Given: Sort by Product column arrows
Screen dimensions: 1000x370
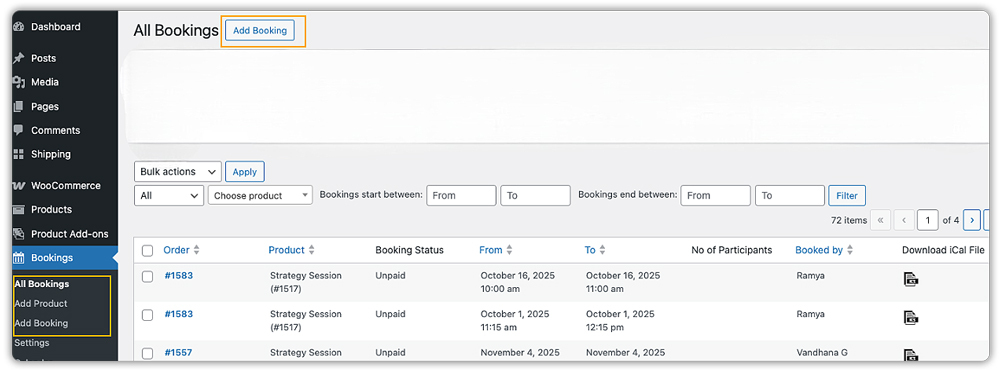Looking at the screenshot, I should pos(311,250).
